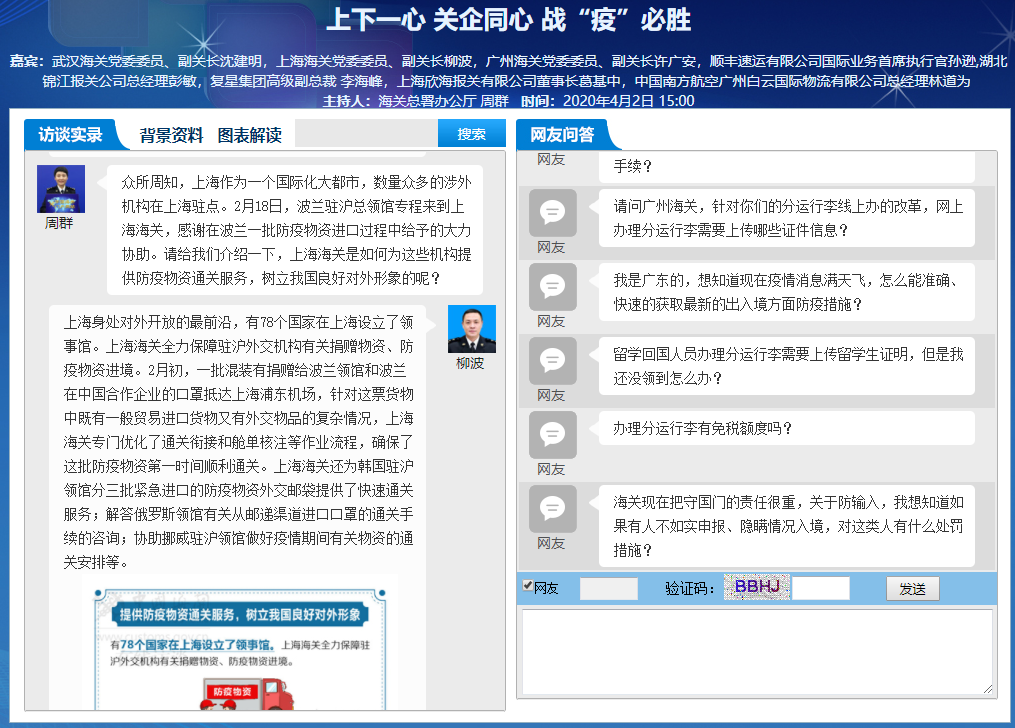1015x728 pixels.
Task: Click the name label 柳波 under avatar
Action: click(470, 363)
